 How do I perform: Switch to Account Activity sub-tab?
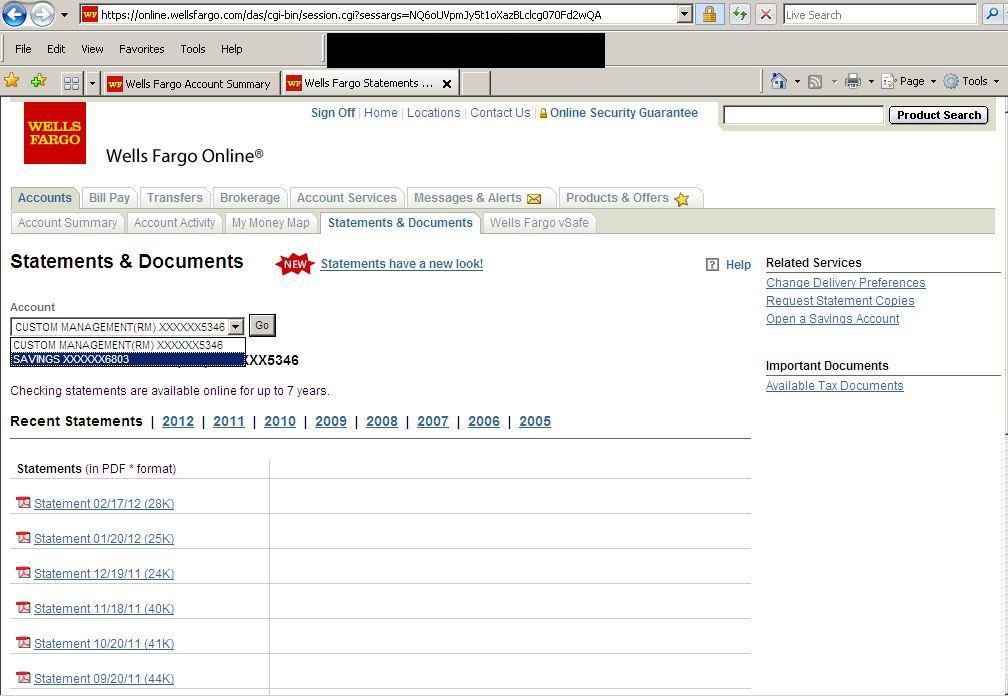174,223
